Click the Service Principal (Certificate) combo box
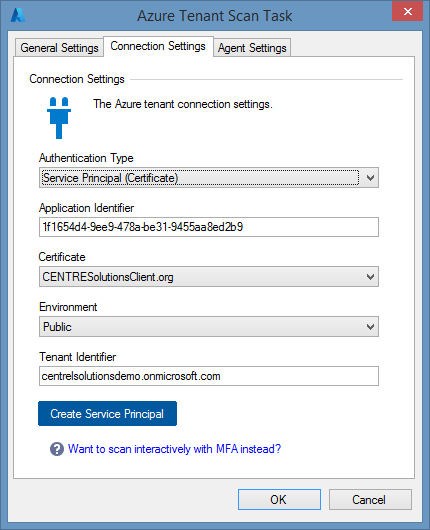Image resolution: width=430 pixels, height=530 pixels. [x=209, y=177]
